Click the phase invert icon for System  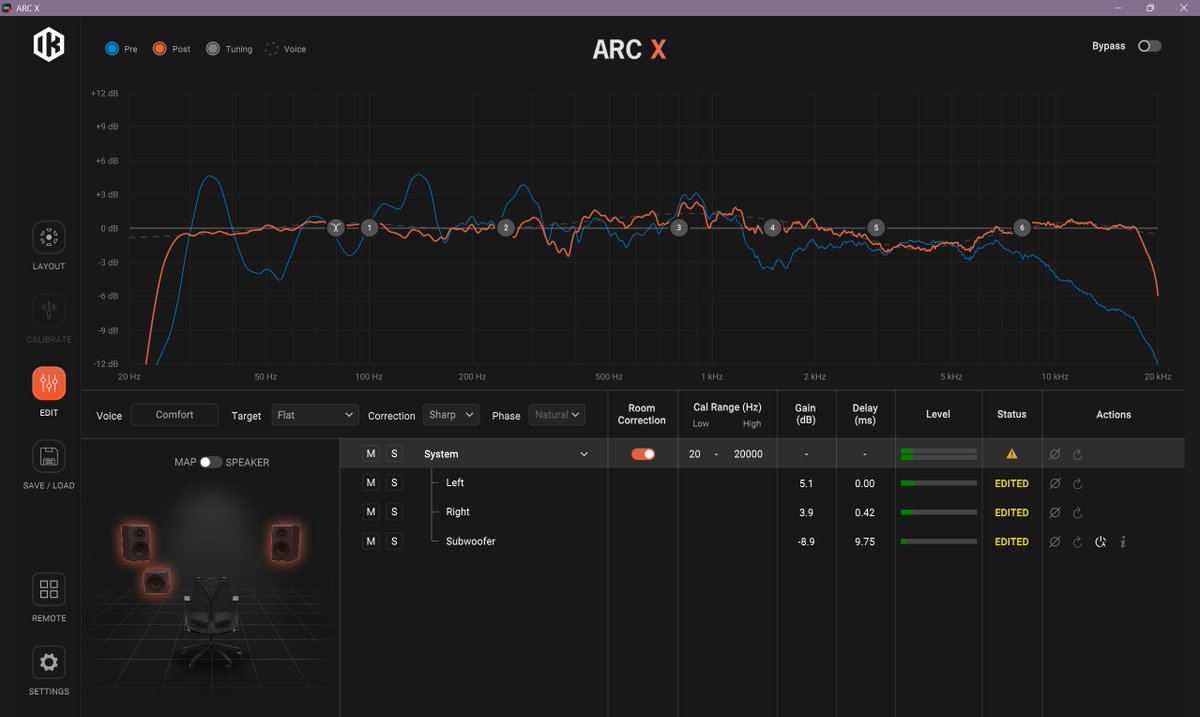click(x=1054, y=454)
